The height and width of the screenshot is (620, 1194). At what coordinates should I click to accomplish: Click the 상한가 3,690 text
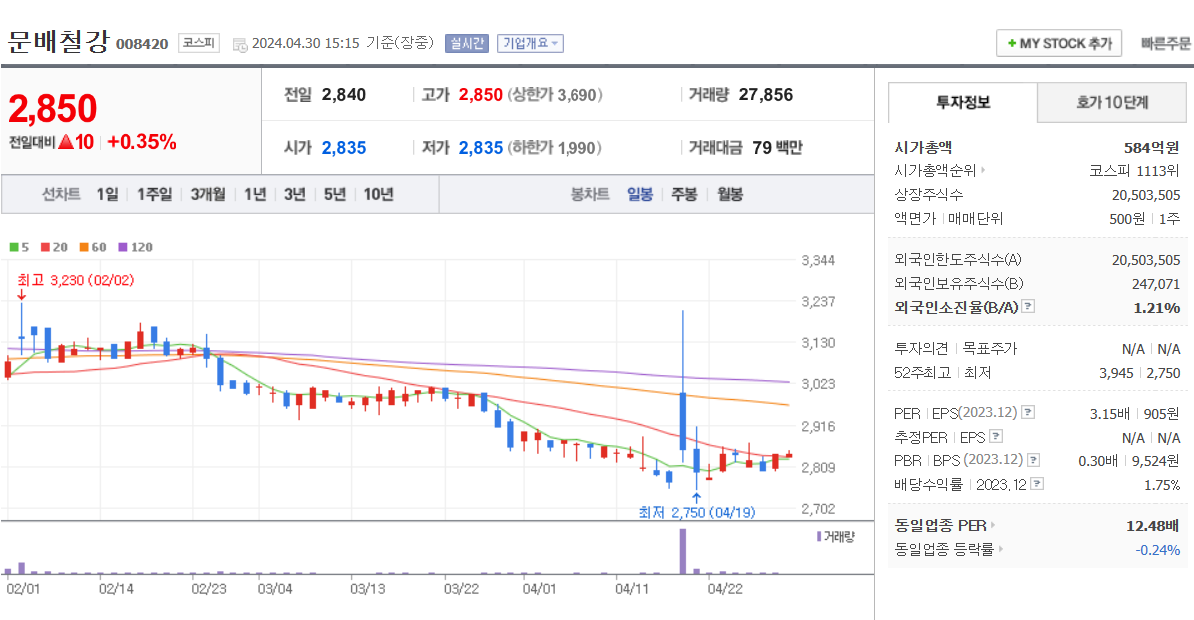(x=555, y=94)
